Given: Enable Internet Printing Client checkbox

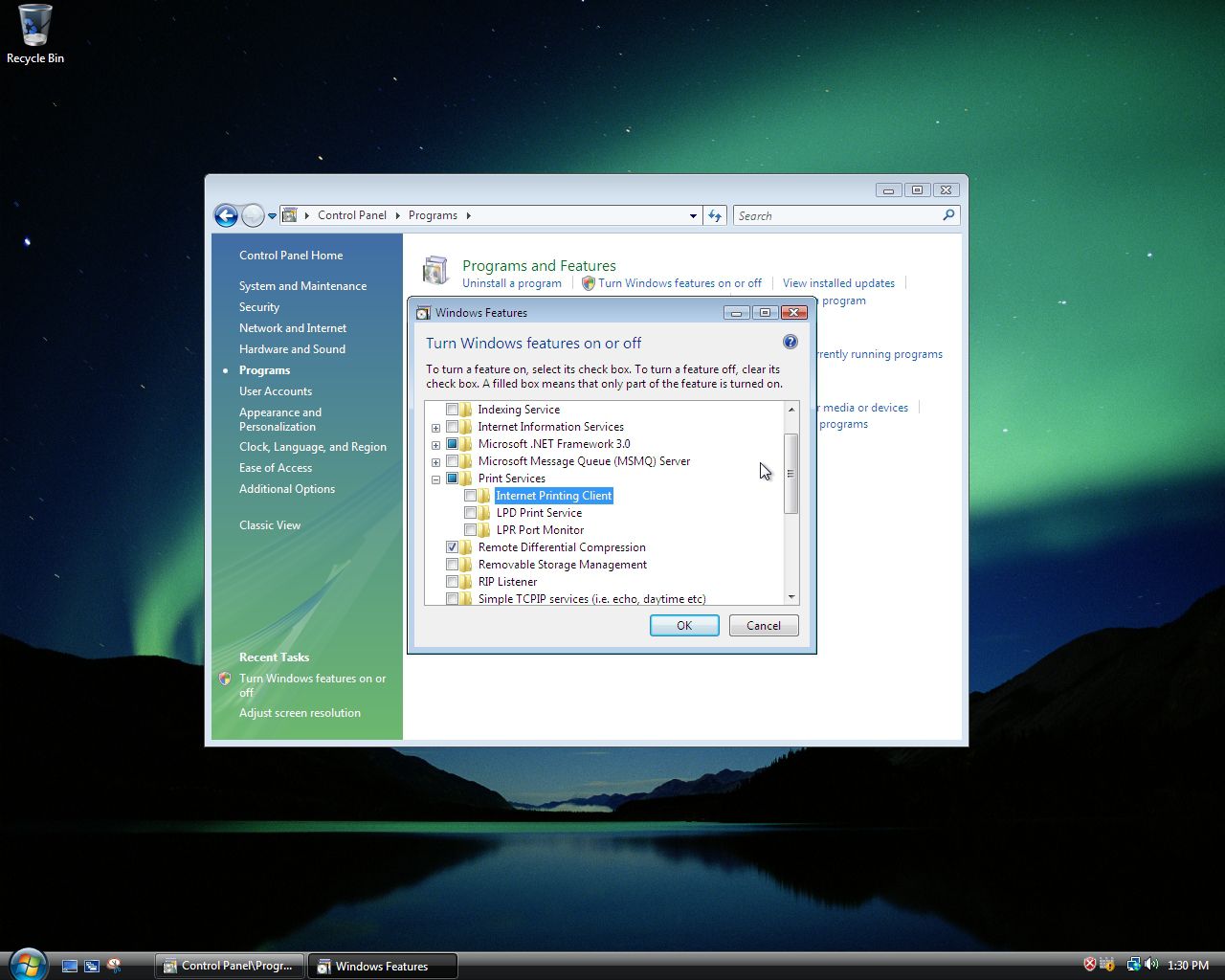Looking at the screenshot, I should 470,496.
